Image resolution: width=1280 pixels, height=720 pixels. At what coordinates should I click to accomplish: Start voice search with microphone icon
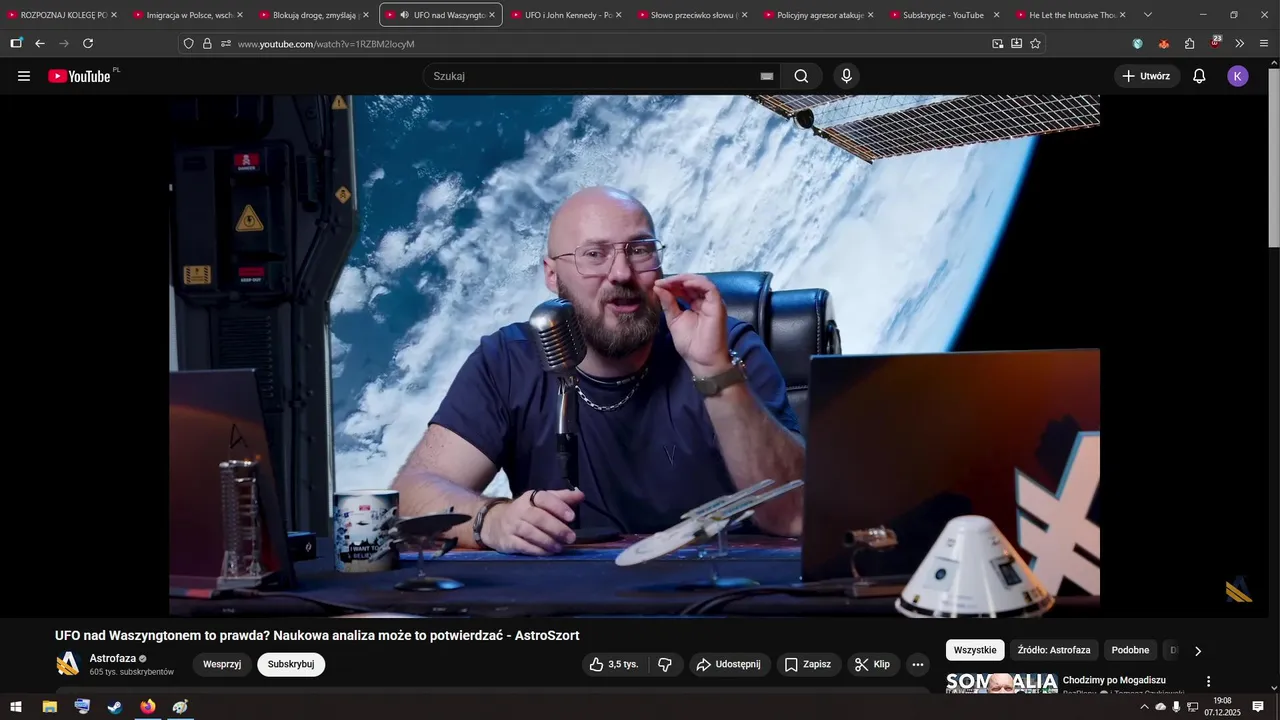[x=847, y=76]
